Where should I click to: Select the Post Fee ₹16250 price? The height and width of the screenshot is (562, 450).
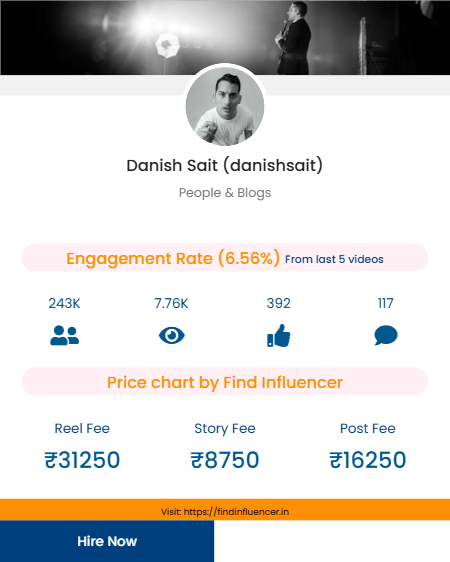coord(368,460)
